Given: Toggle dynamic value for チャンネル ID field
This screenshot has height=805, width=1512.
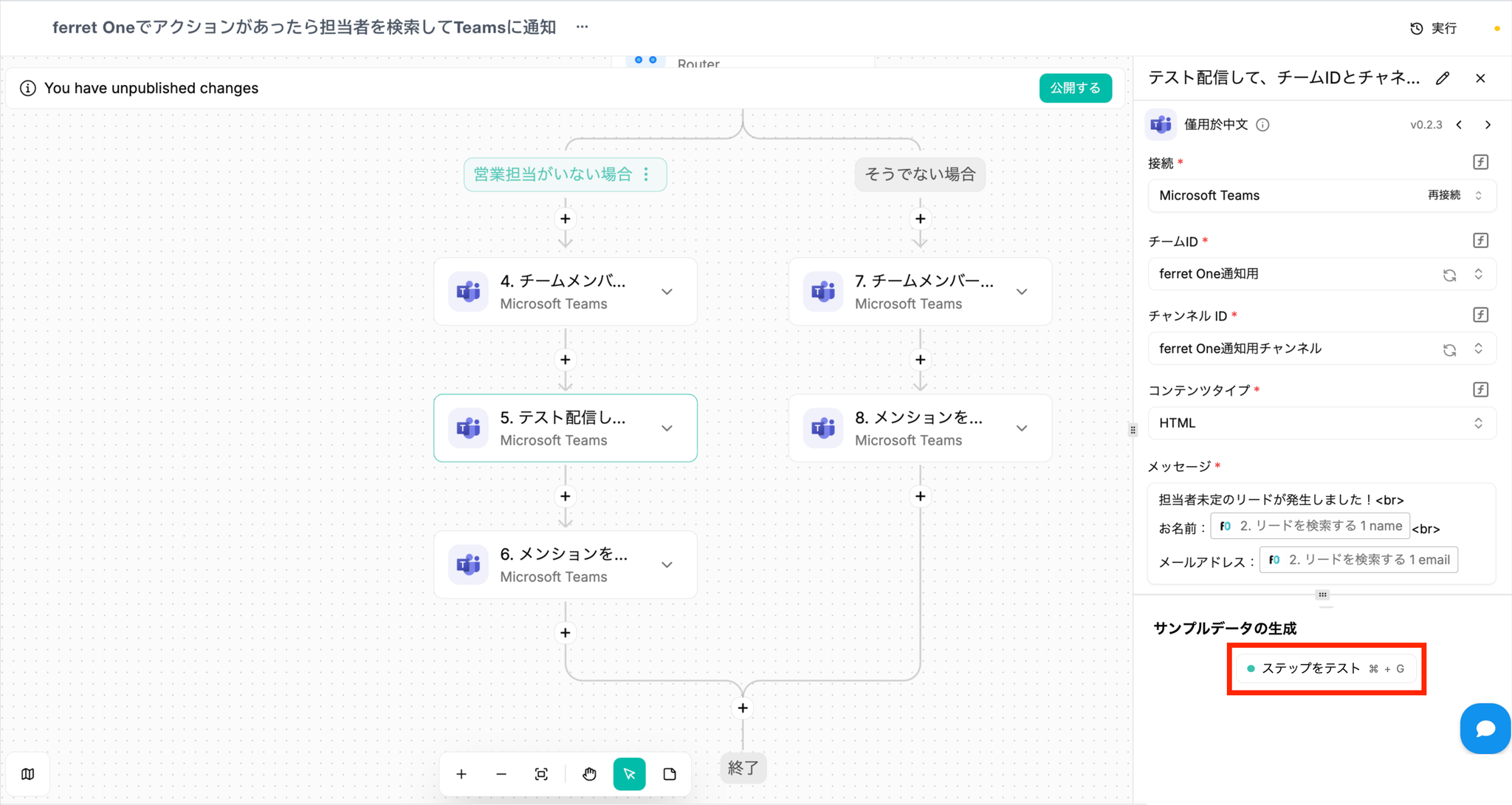Looking at the screenshot, I should (1480, 315).
